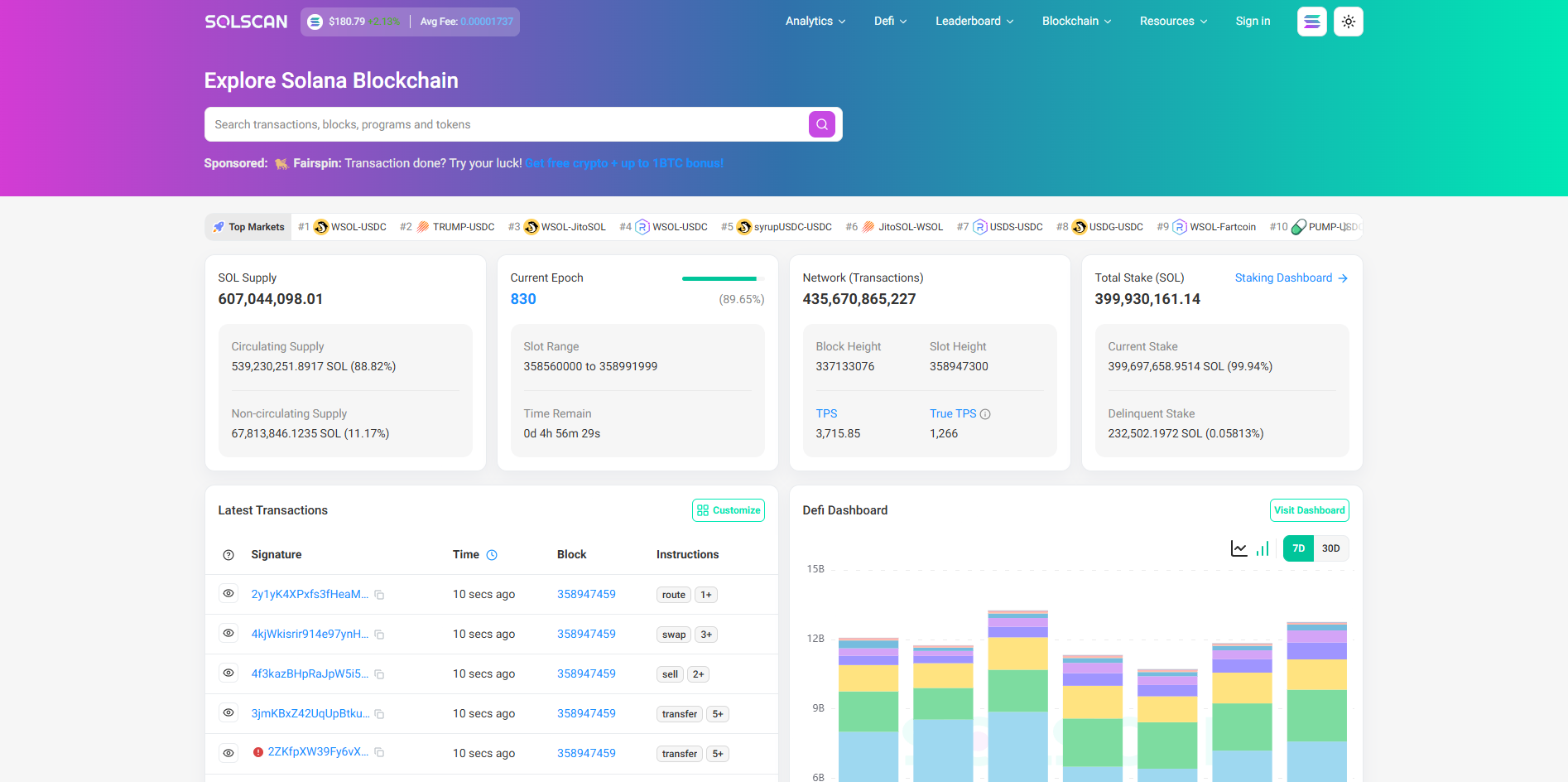
Task: Click the search magnifier icon
Action: click(821, 123)
